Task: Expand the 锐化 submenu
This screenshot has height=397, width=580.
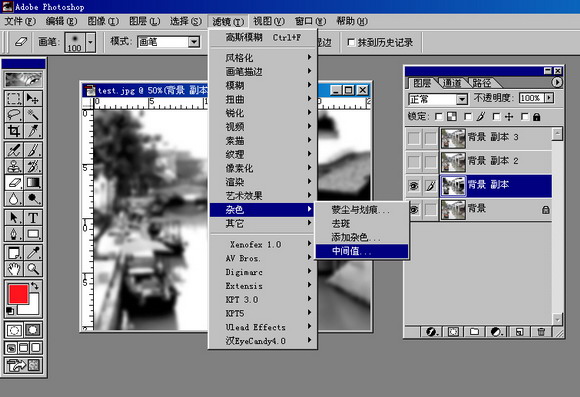Action: [263, 113]
